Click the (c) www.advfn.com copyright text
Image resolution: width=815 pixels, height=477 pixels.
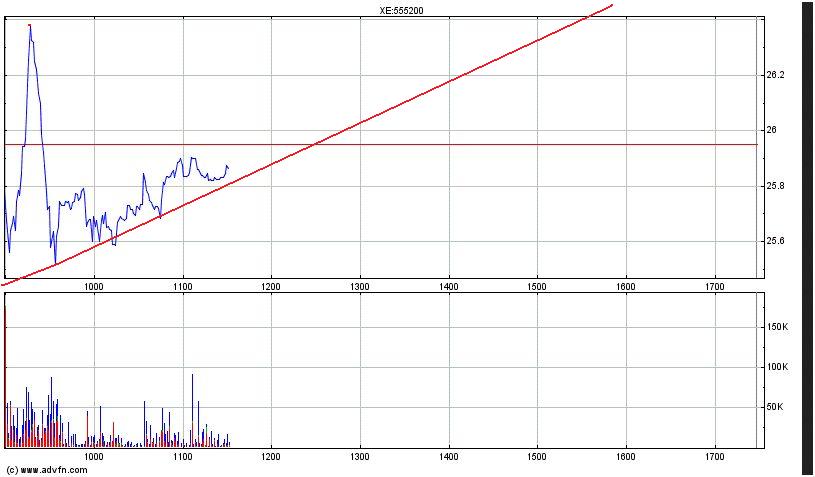(46, 470)
